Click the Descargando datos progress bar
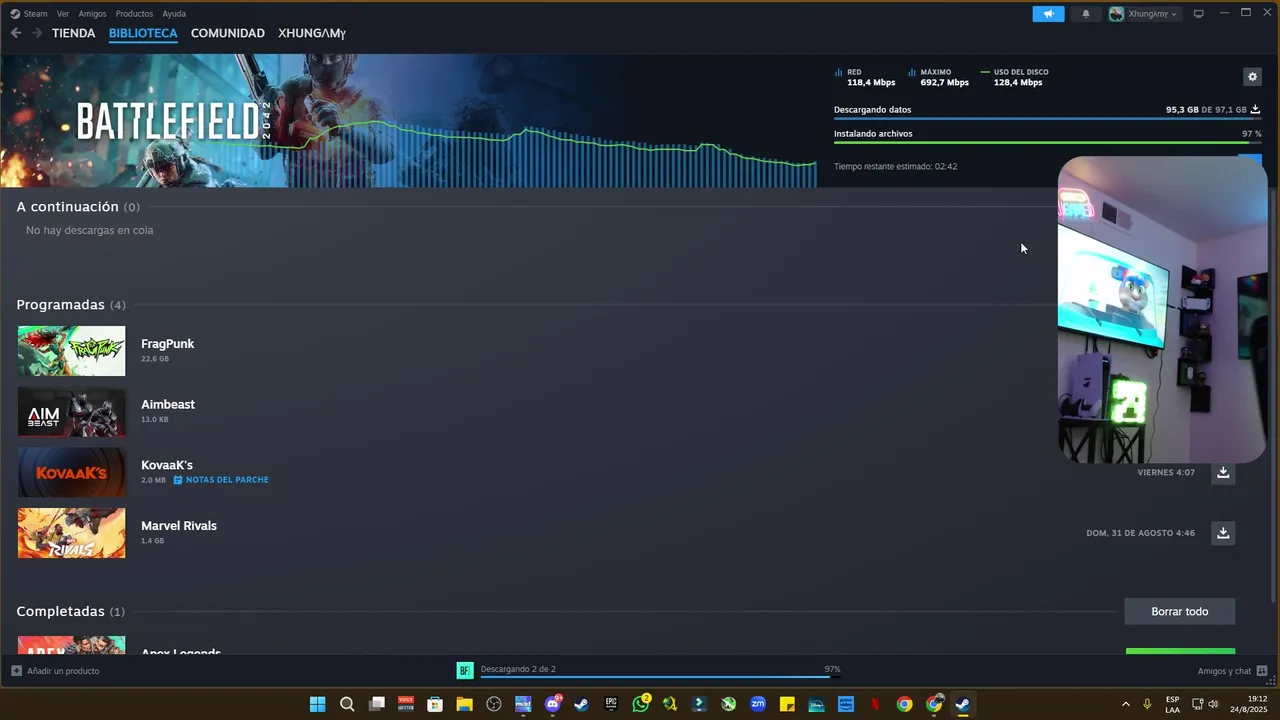Screen dimensions: 1280x720 (1047, 119)
